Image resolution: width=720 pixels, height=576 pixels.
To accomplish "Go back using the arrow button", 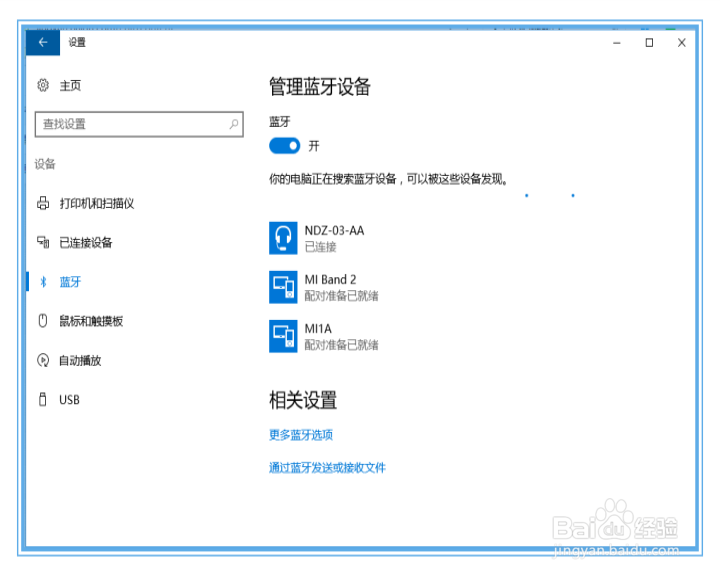I will [x=43, y=42].
